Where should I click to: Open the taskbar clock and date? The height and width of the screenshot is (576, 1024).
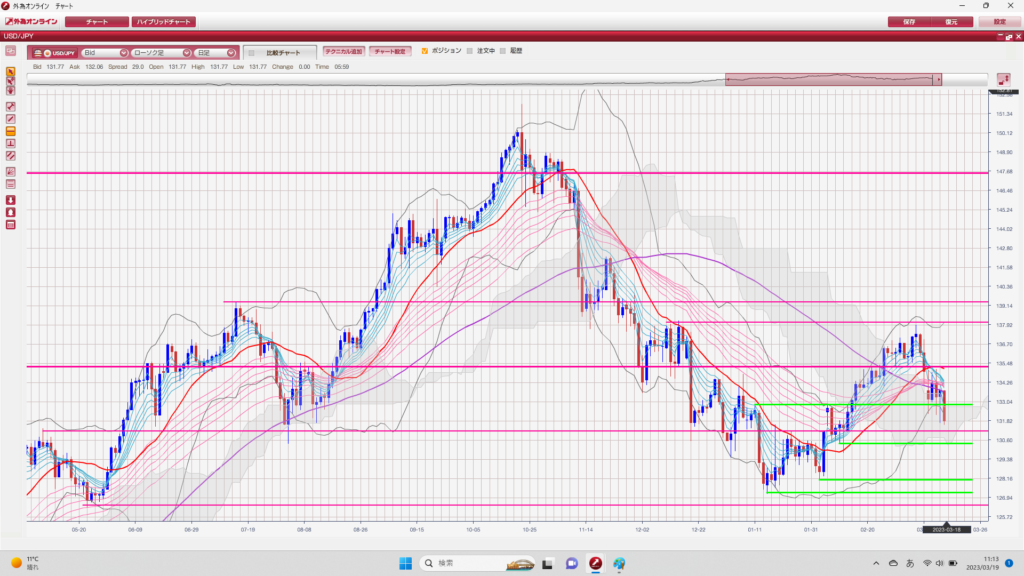982,563
